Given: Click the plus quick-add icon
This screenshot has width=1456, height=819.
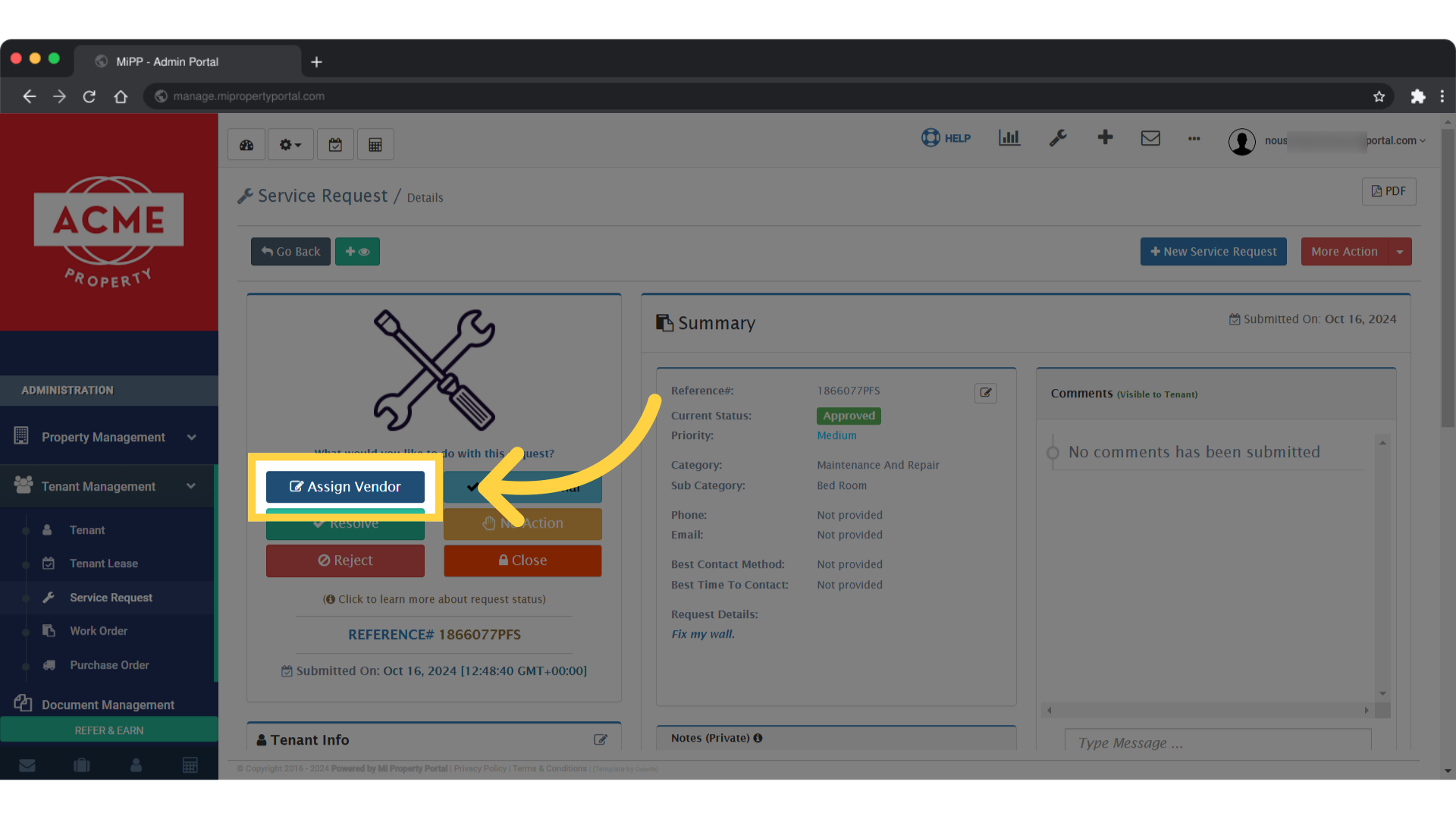Looking at the screenshot, I should click(1105, 138).
